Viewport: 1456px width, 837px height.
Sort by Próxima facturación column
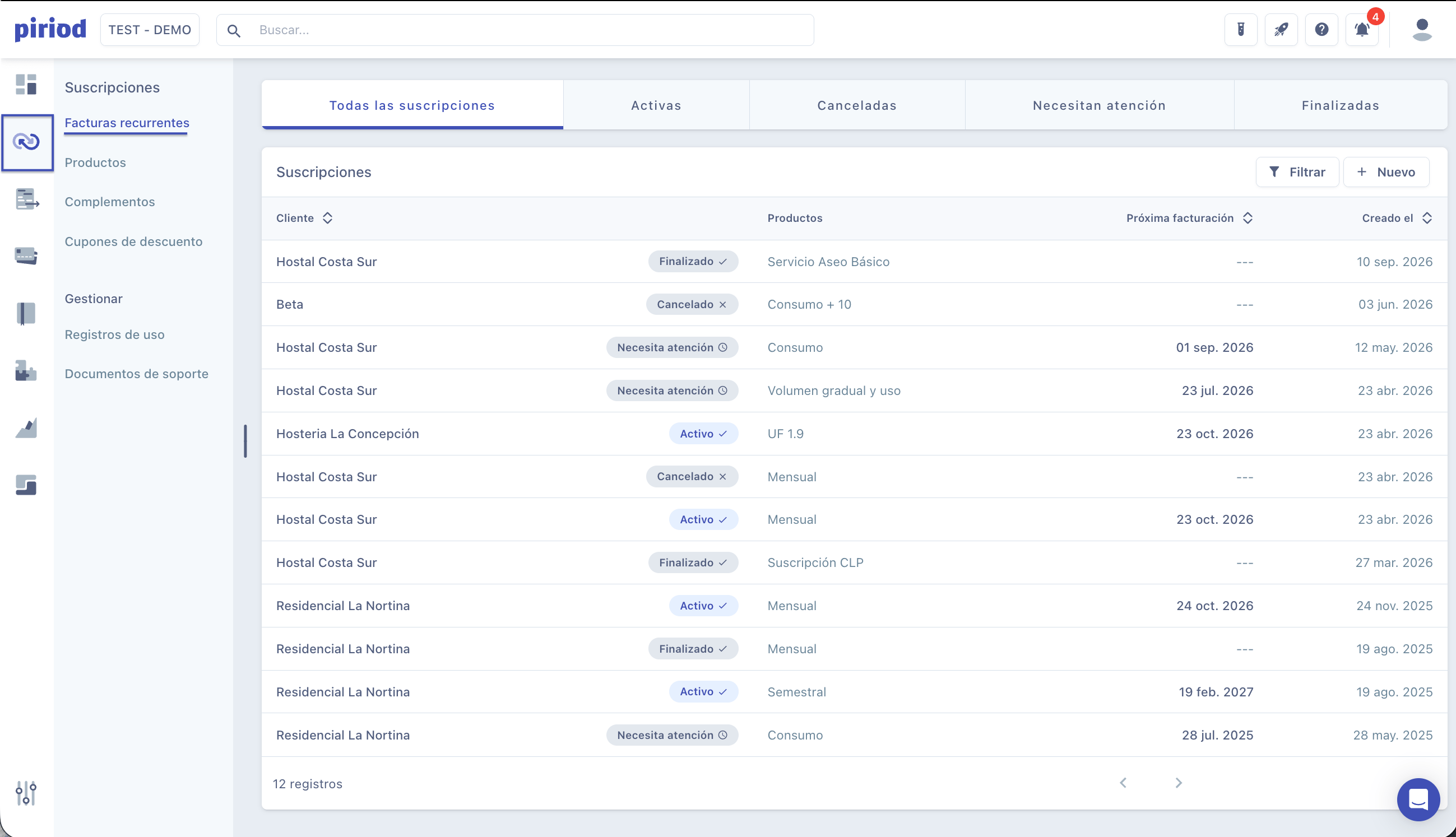pos(1190,218)
